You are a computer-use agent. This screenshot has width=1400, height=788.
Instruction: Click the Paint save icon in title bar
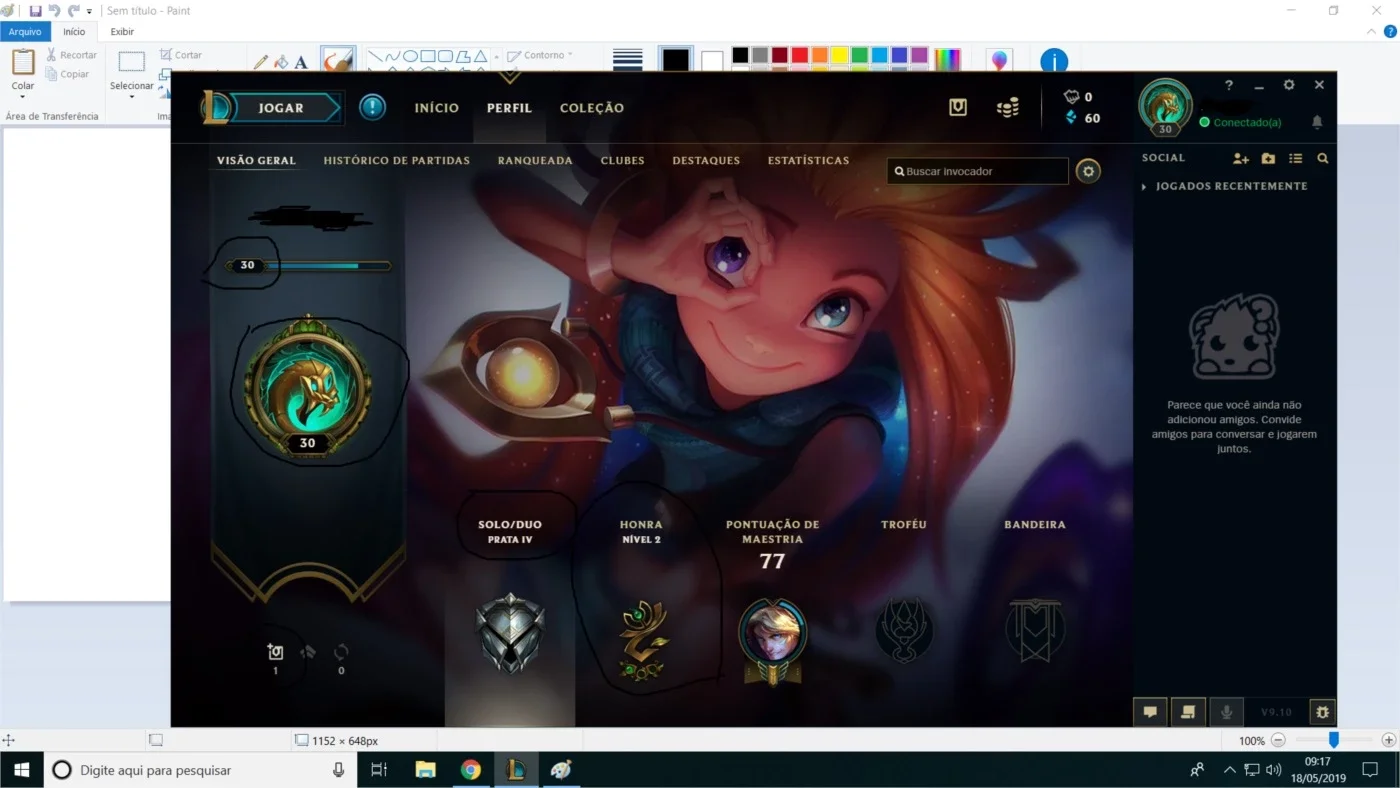click(x=35, y=11)
